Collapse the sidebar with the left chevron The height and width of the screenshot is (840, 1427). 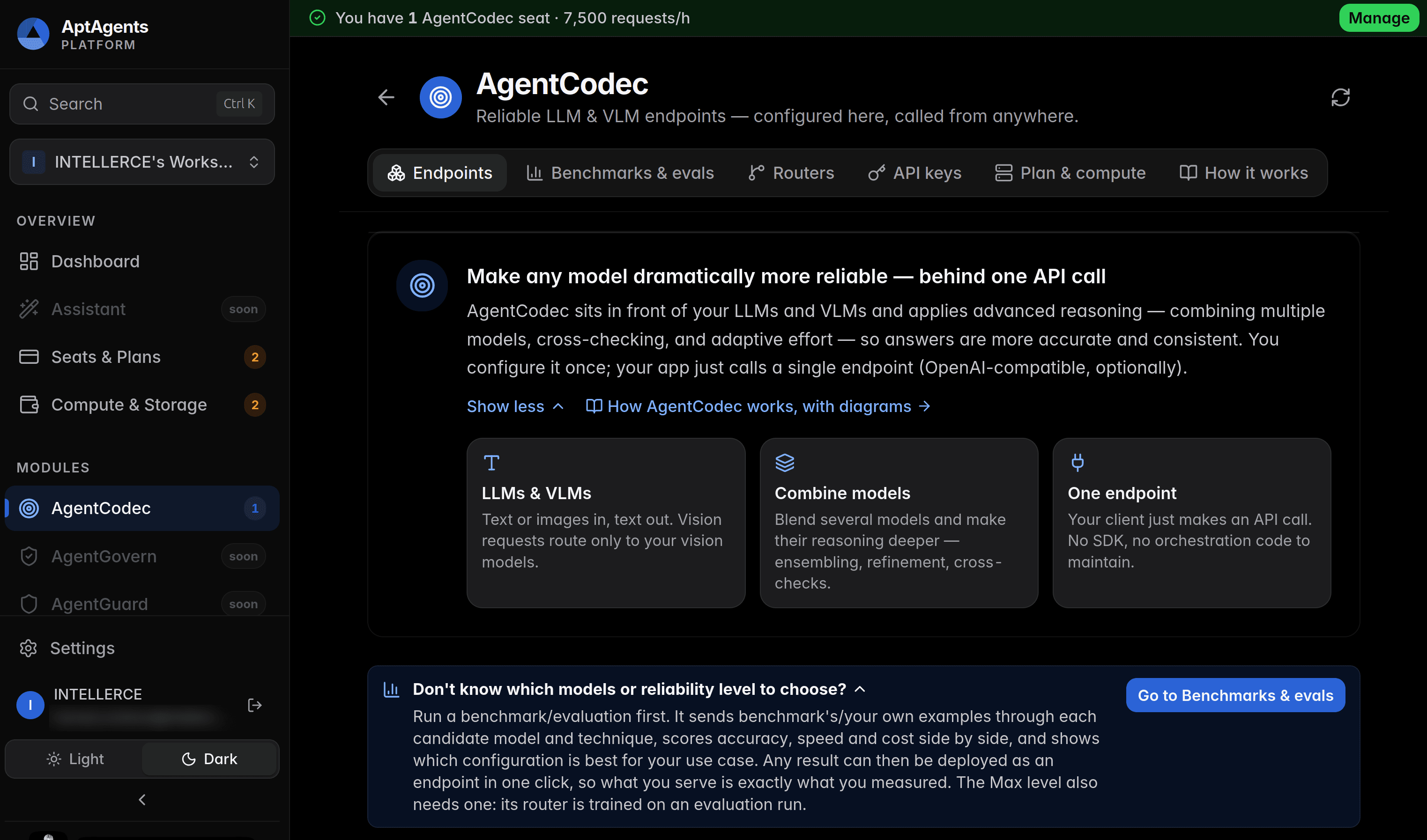142,799
